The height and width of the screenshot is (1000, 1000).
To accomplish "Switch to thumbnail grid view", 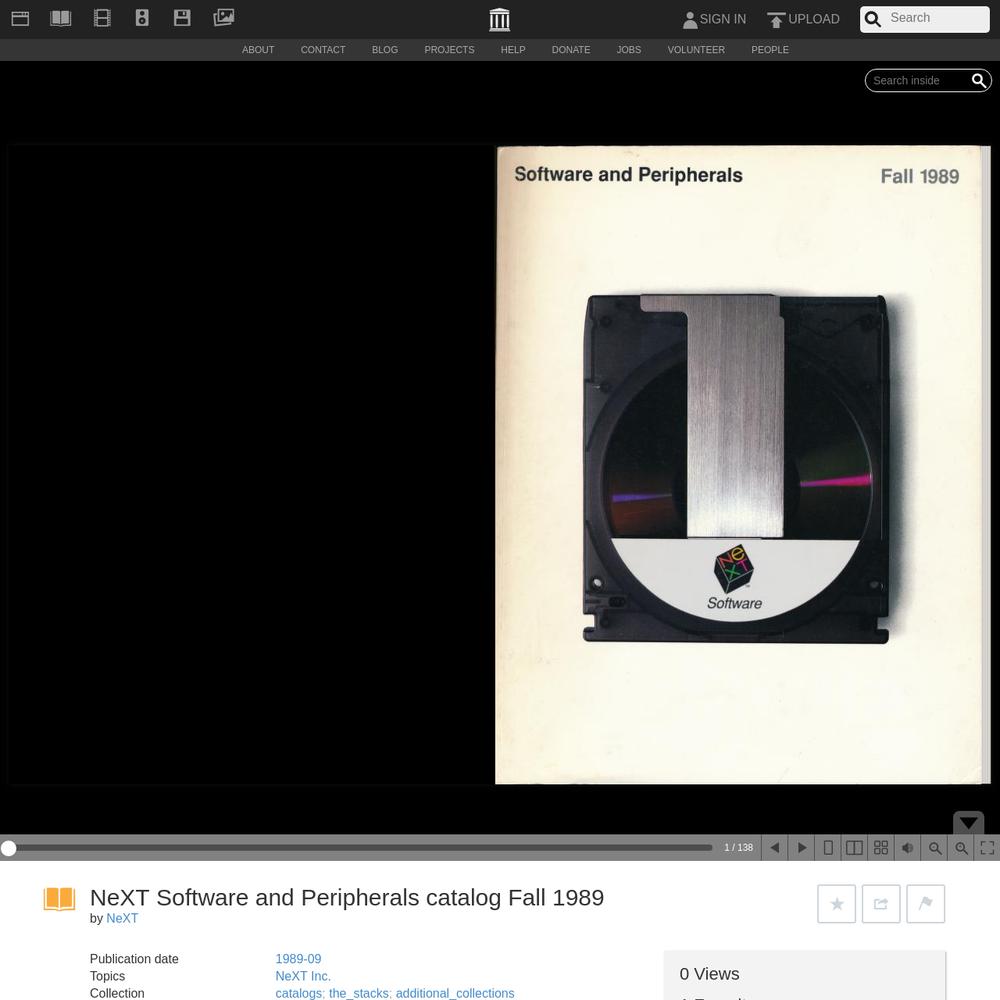I will (881, 848).
